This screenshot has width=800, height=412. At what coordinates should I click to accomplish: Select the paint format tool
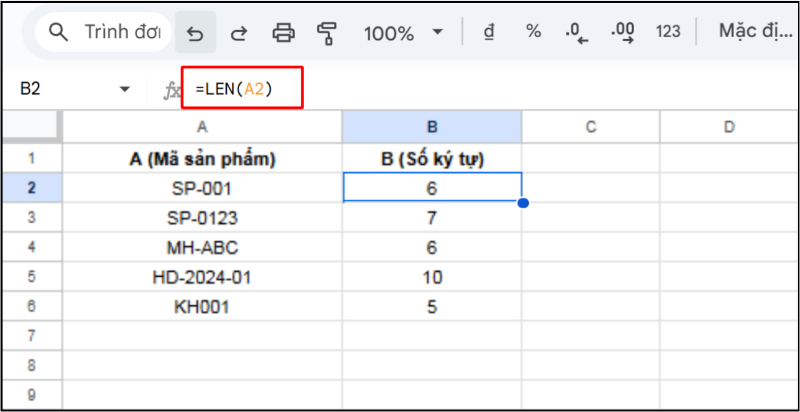(327, 33)
